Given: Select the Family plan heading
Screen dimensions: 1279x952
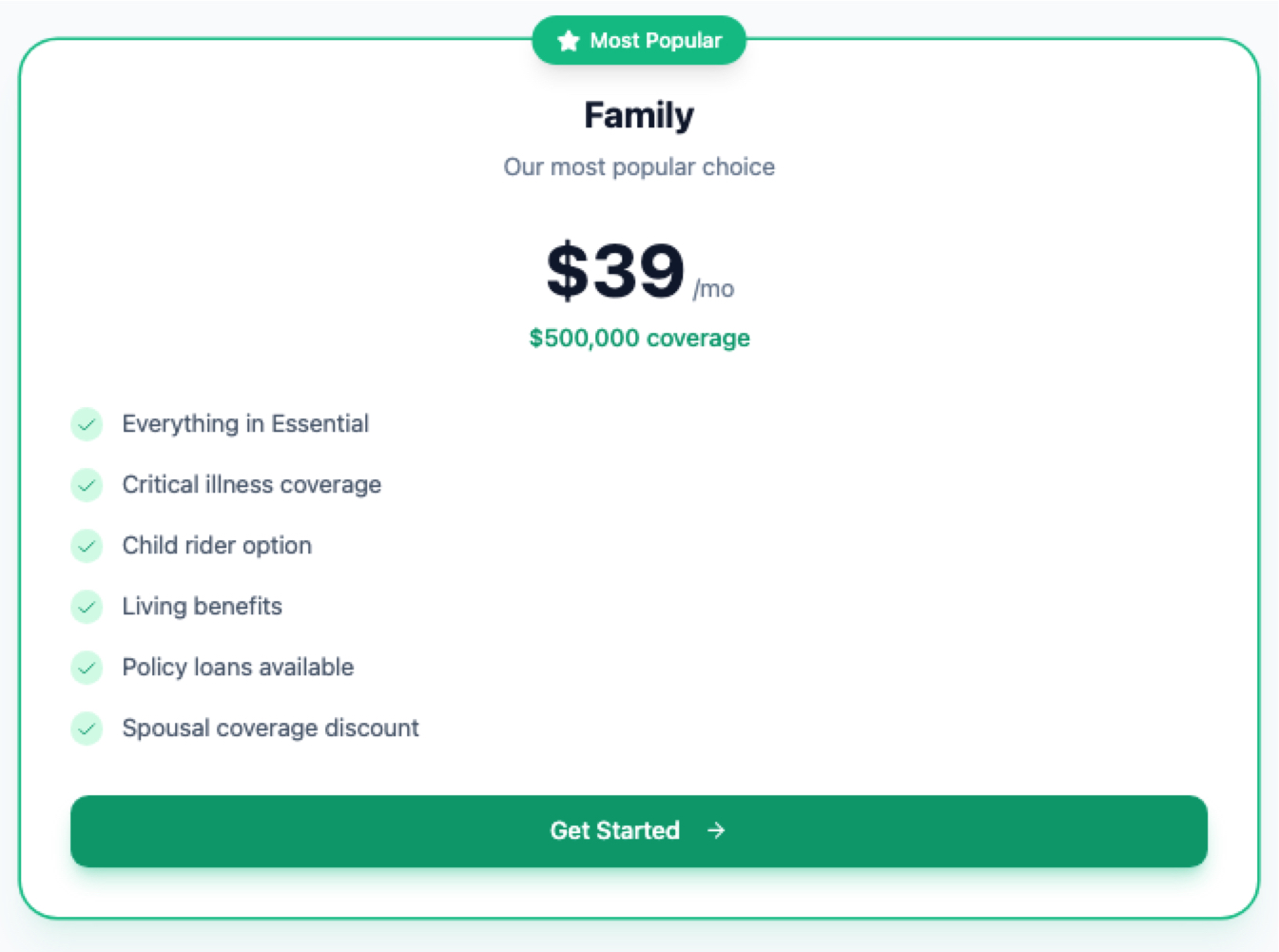Looking at the screenshot, I should pyautogui.click(x=639, y=115).
